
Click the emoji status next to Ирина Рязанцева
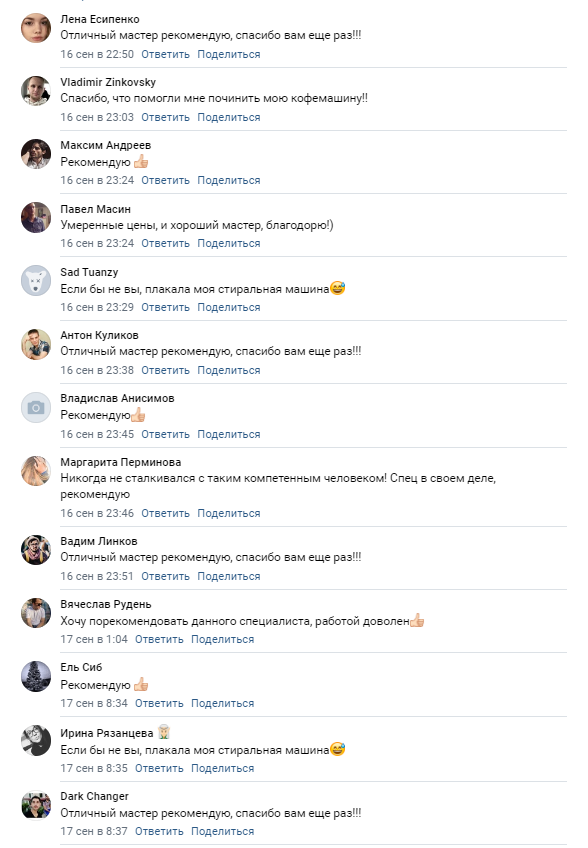point(164,733)
